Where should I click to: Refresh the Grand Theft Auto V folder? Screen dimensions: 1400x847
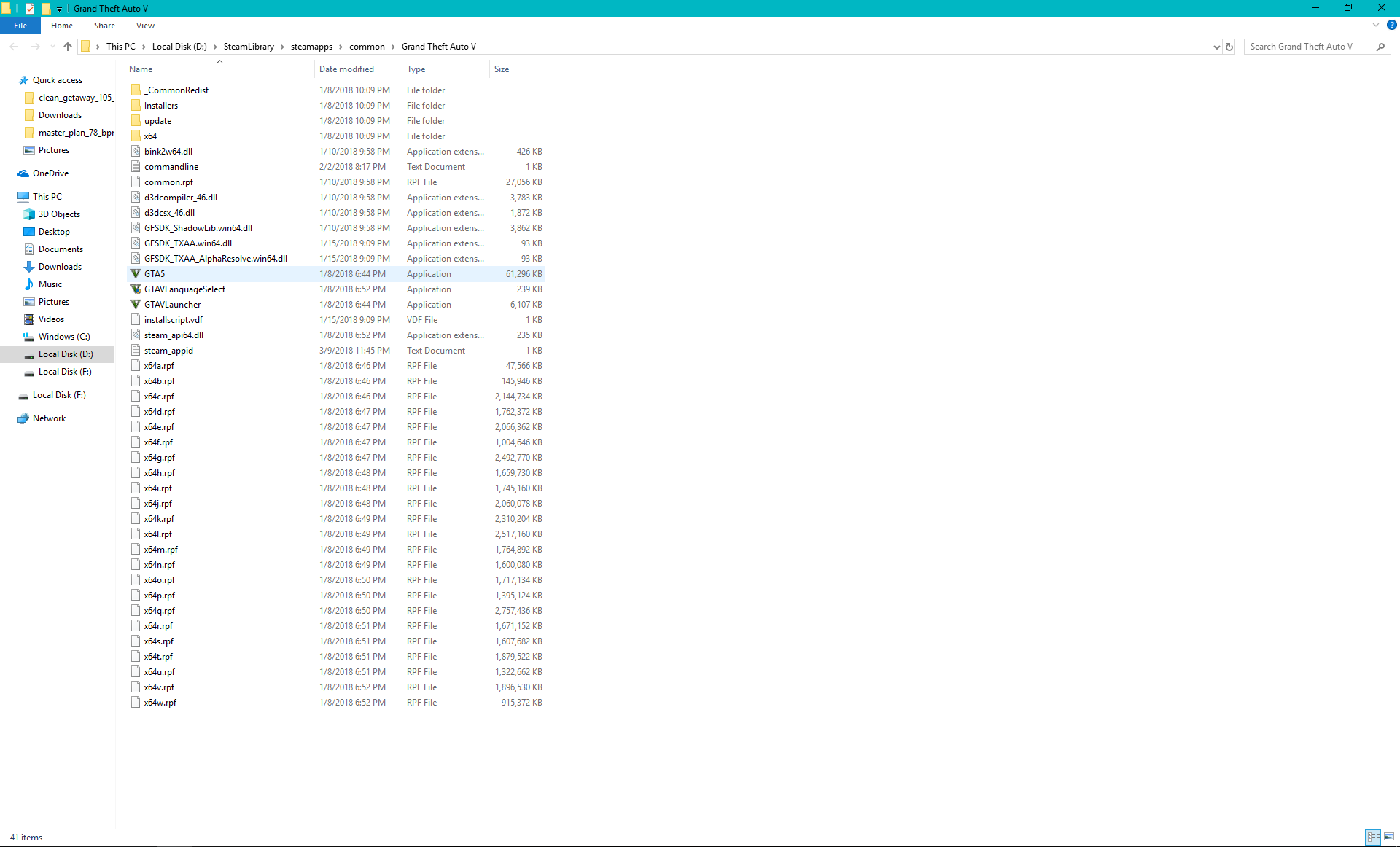pyautogui.click(x=1229, y=47)
